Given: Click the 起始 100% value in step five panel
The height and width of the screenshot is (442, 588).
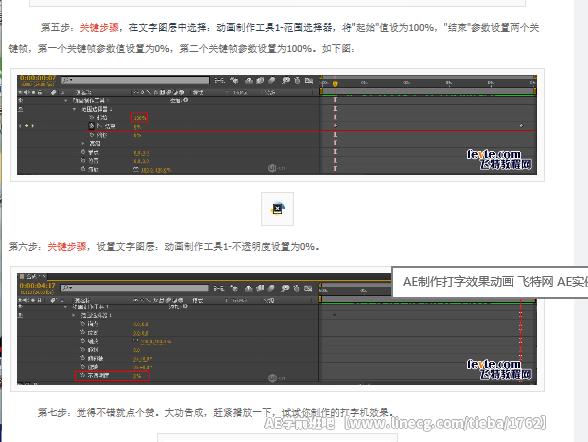Looking at the screenshot, I should point(140,118).
